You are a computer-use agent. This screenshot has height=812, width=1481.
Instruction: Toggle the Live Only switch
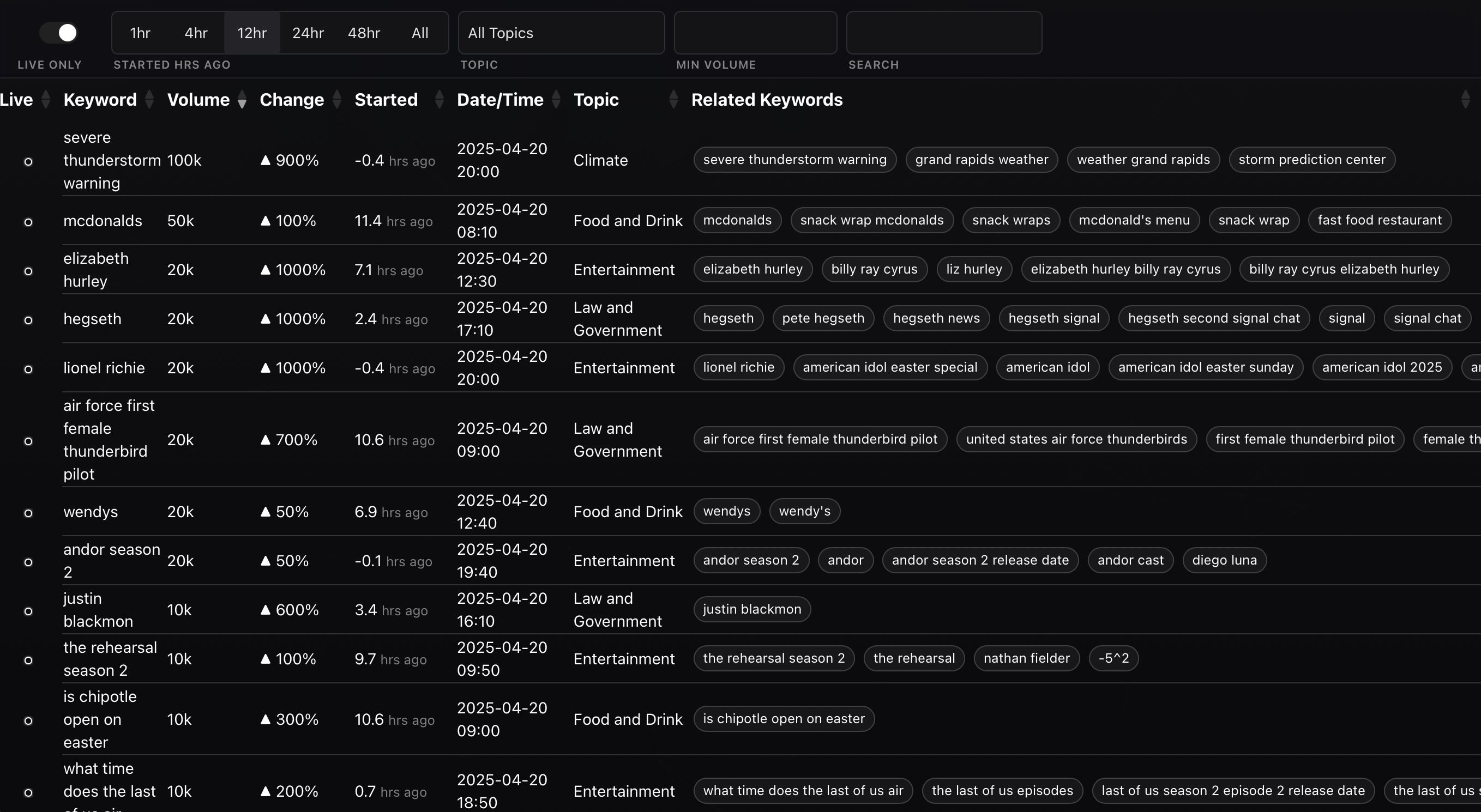(x=58, y=33)
